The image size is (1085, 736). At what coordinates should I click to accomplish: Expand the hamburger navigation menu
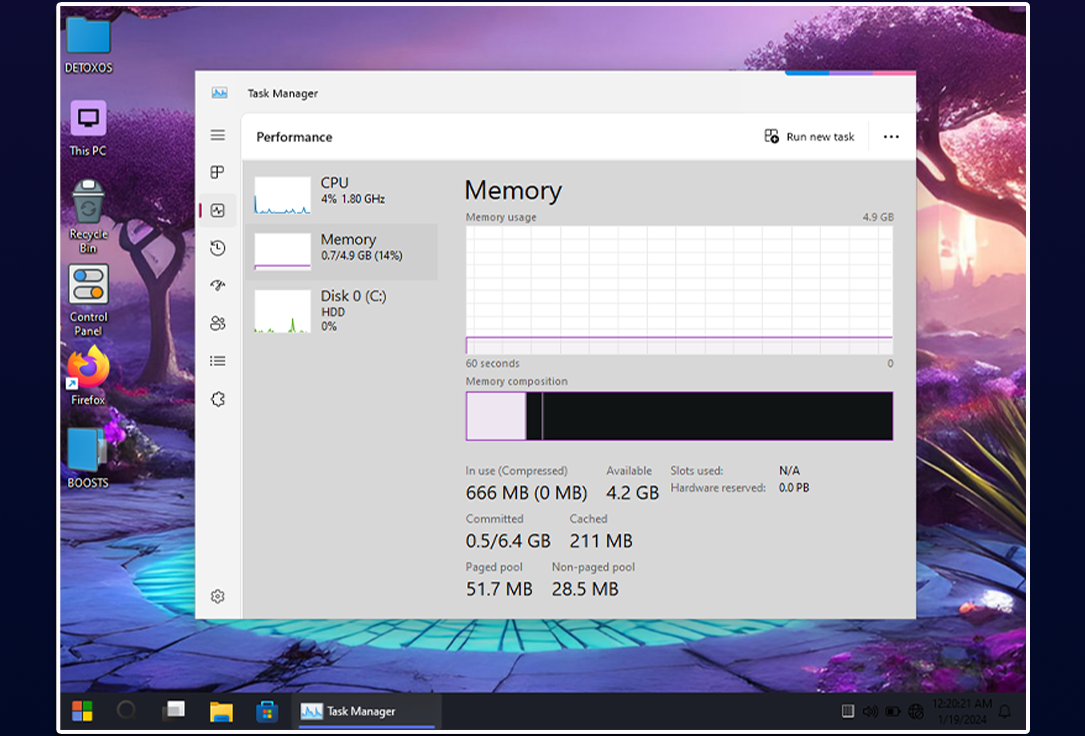tap(217, 135)
